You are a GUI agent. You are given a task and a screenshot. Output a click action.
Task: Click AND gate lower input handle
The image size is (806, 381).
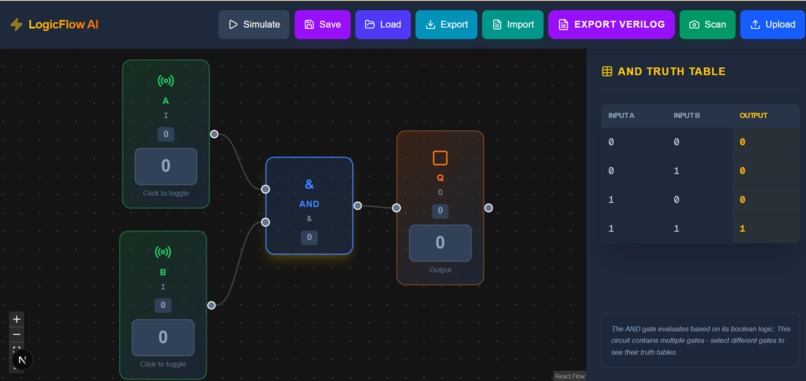265,222
